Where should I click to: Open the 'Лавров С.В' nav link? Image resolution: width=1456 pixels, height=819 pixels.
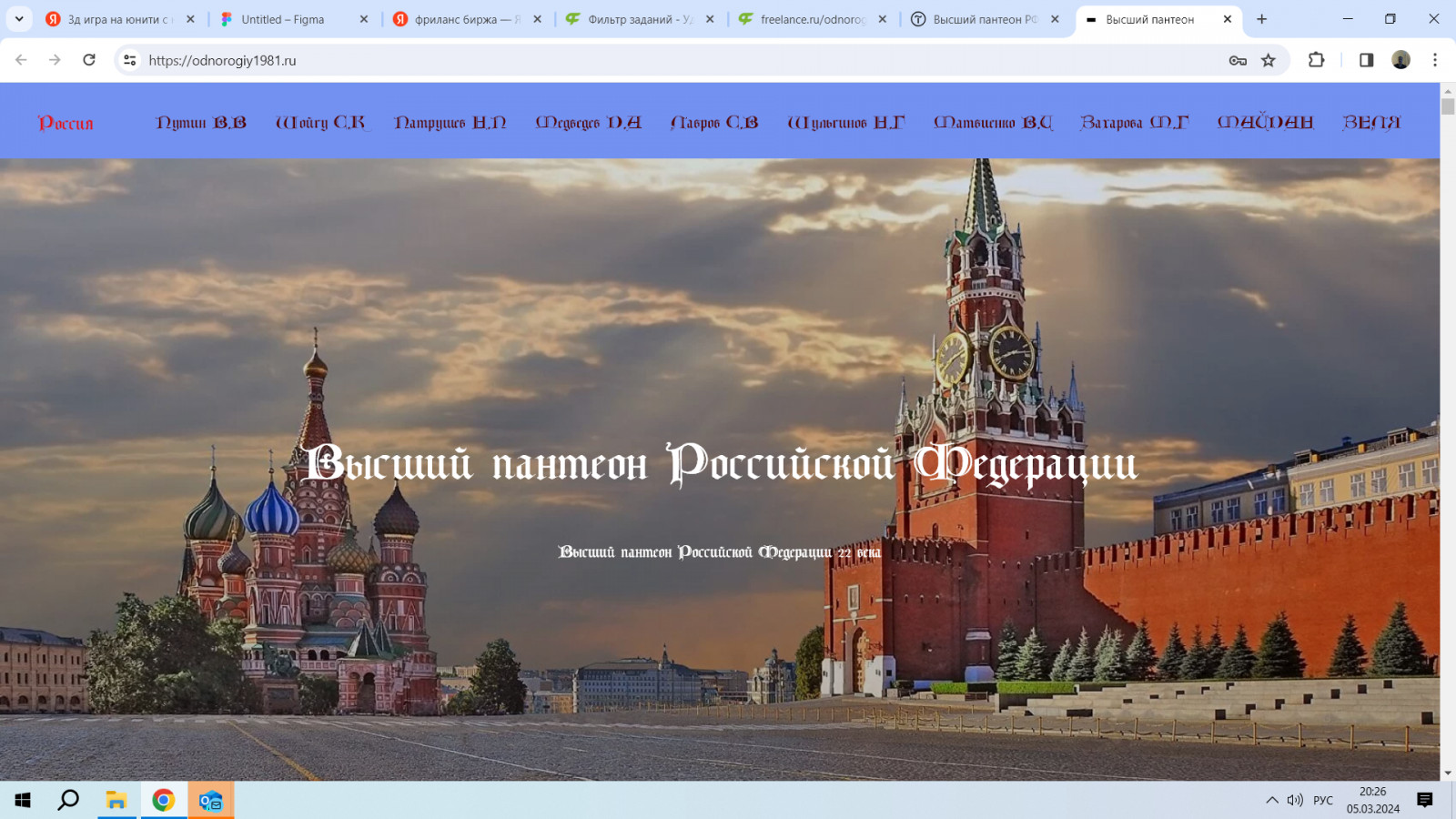pos(714,122)
